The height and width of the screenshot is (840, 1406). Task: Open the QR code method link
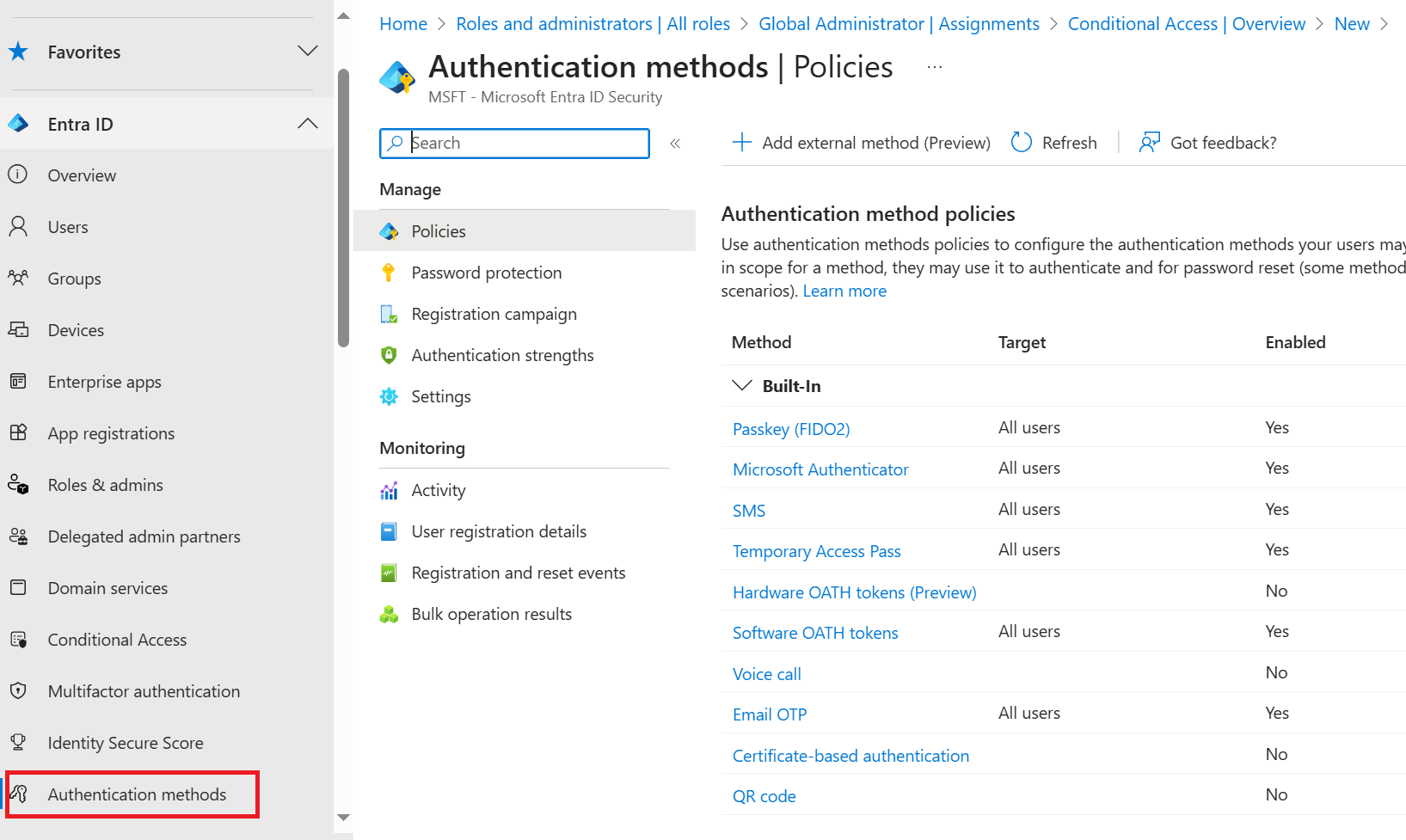pyautogui.click(x=764, y=796)
